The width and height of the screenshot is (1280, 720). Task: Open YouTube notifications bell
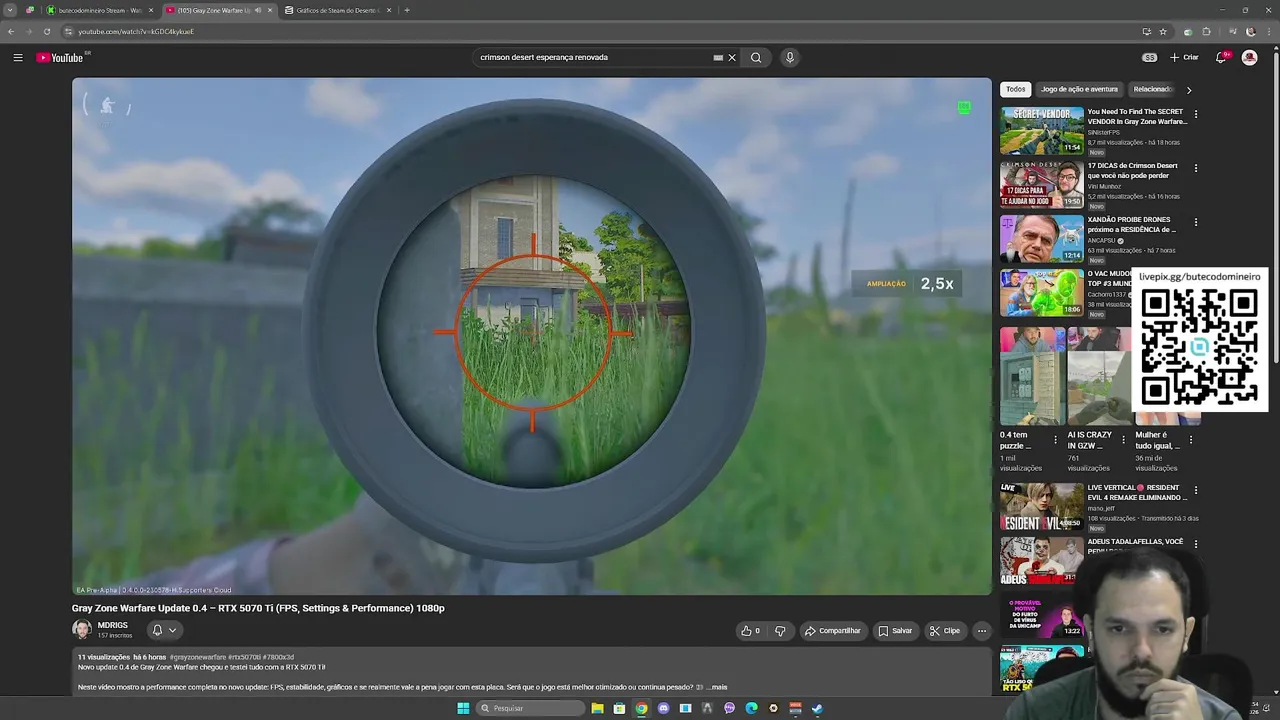[x=1221, y=58]
